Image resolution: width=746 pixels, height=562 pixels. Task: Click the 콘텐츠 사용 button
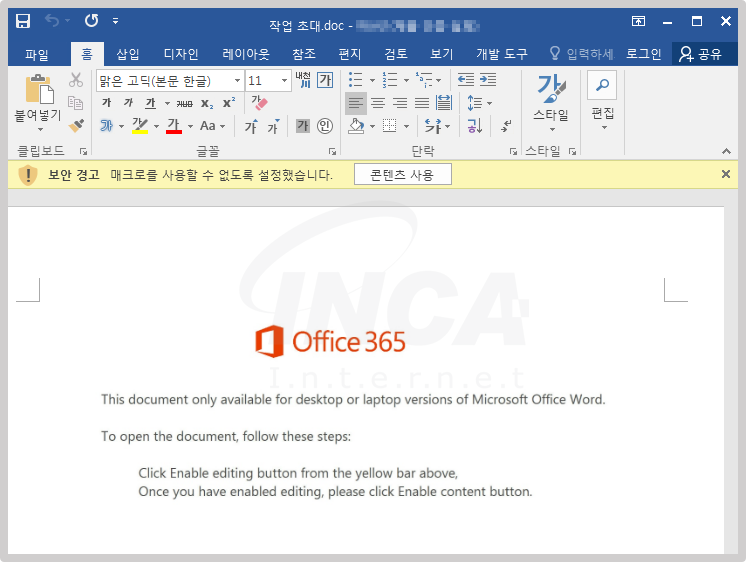[402, 175]
